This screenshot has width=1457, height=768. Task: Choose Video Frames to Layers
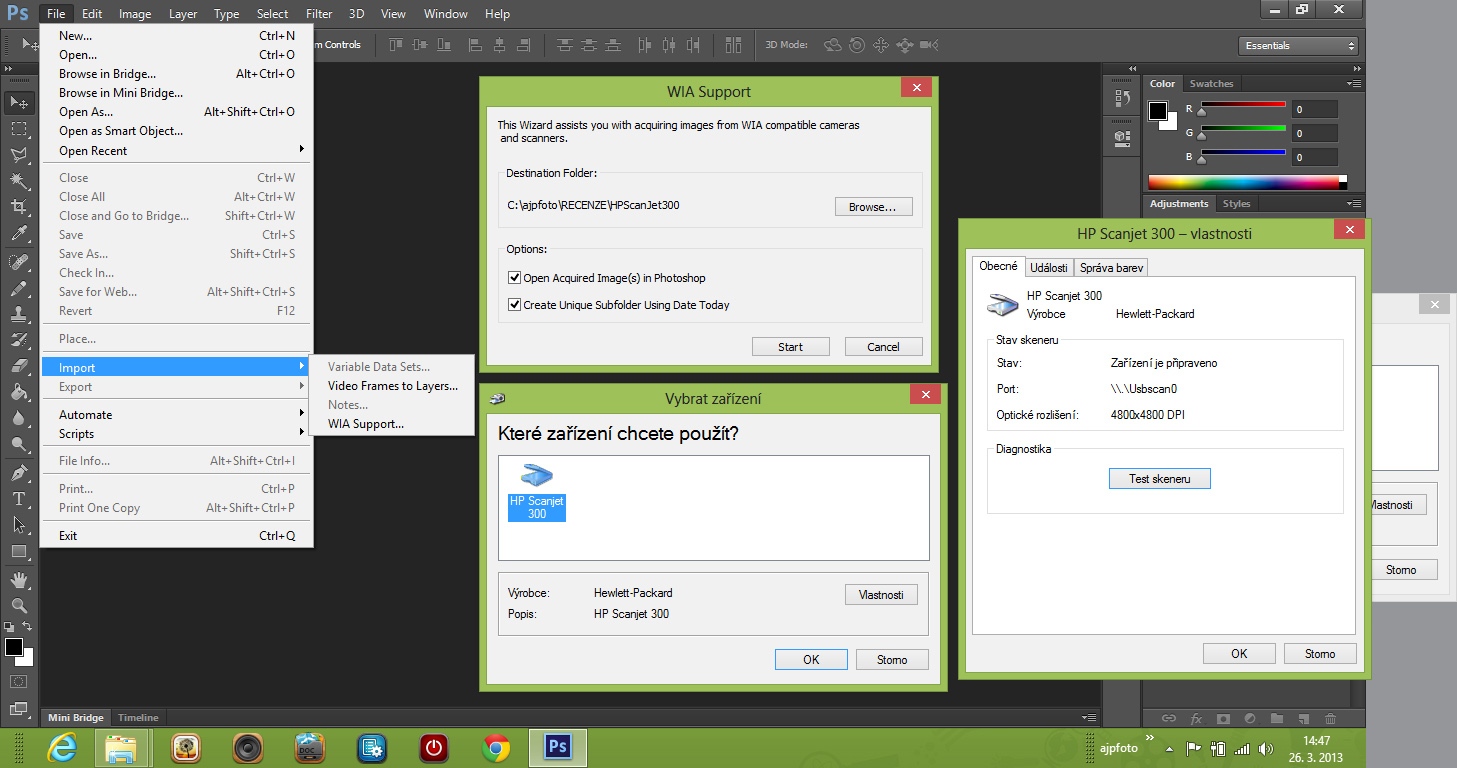[x=392, y=386]
